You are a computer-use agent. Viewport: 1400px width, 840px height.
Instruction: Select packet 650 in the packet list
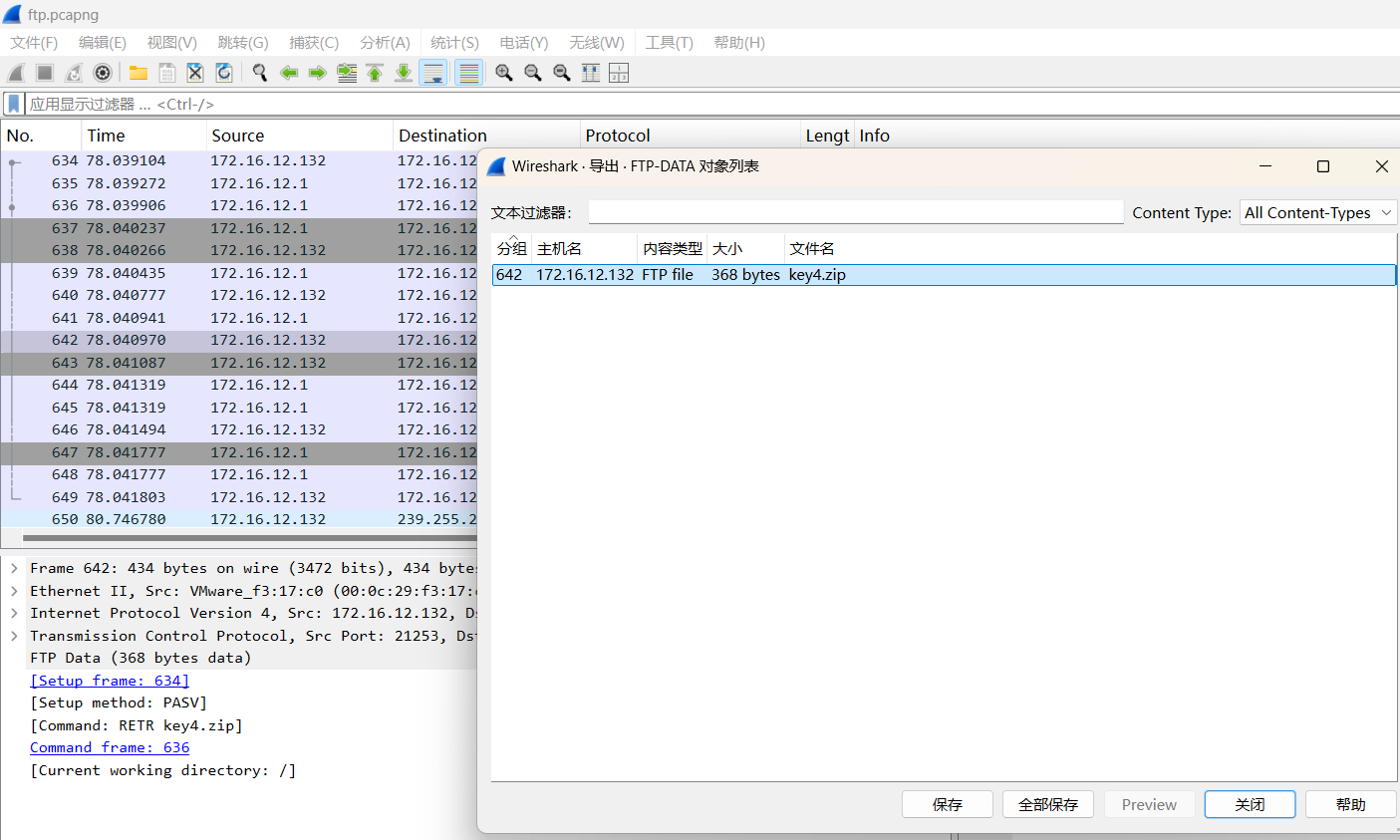(x=239, y=519)
